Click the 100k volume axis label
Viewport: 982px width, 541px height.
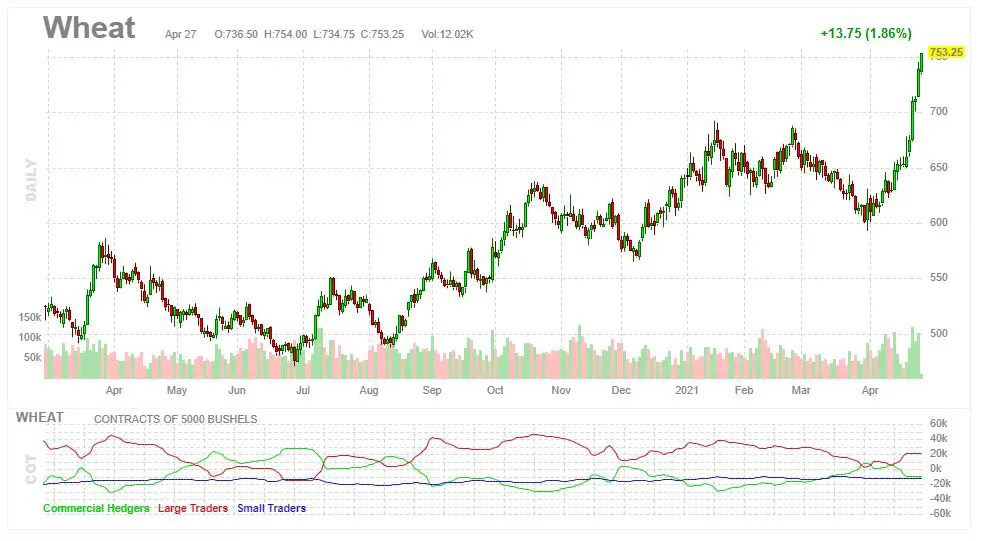pos(30,337)
